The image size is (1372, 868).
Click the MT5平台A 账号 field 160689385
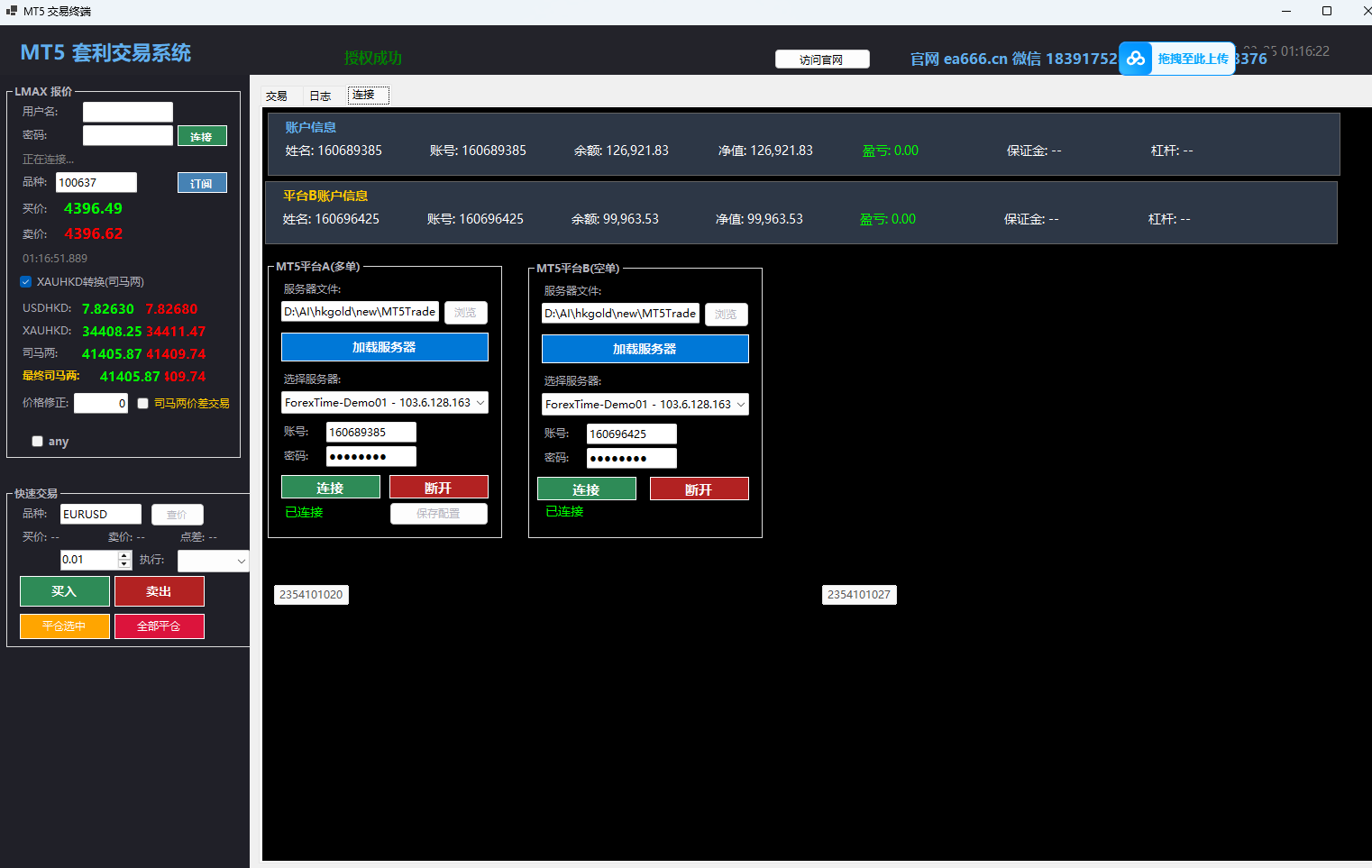[x=371, y=433]
